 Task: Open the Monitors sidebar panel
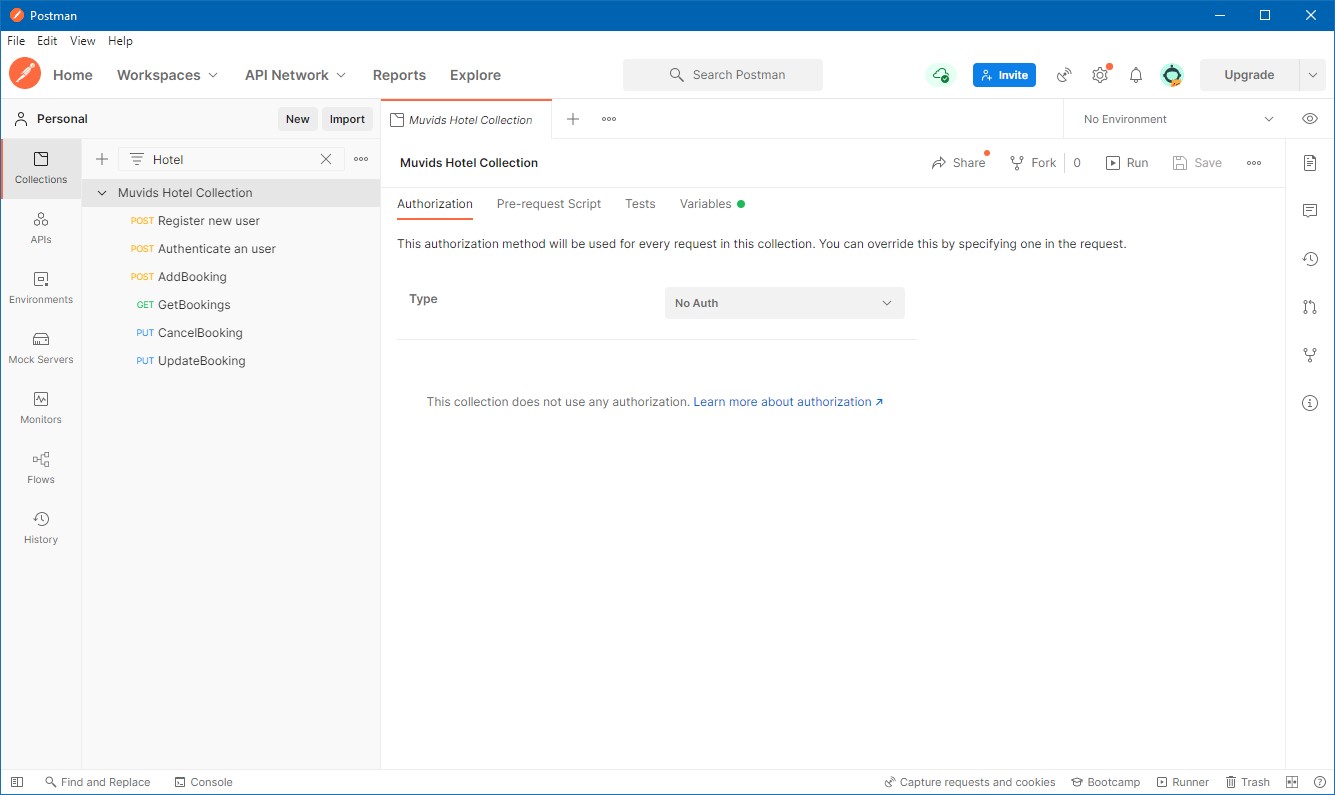[x=41, y=408]
